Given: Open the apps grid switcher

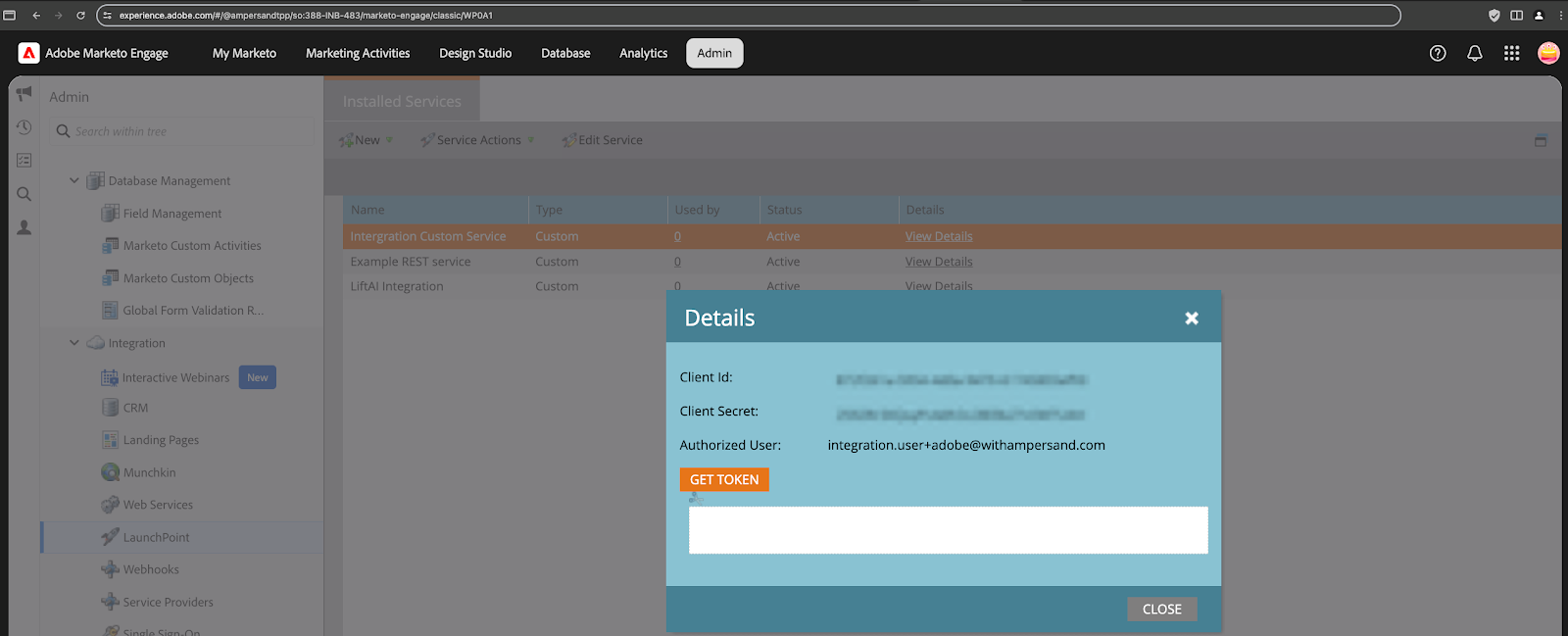Looking at the screenshot, I should coord(1511,53).
